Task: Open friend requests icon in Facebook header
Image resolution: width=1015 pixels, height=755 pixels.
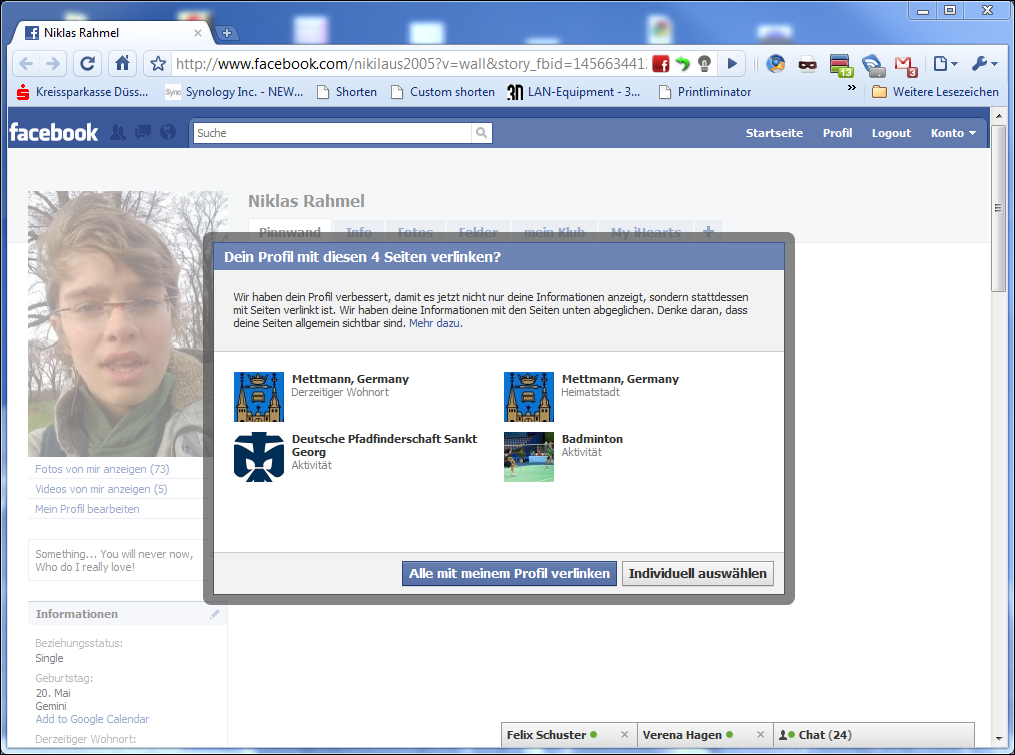Action: (118, 133)
